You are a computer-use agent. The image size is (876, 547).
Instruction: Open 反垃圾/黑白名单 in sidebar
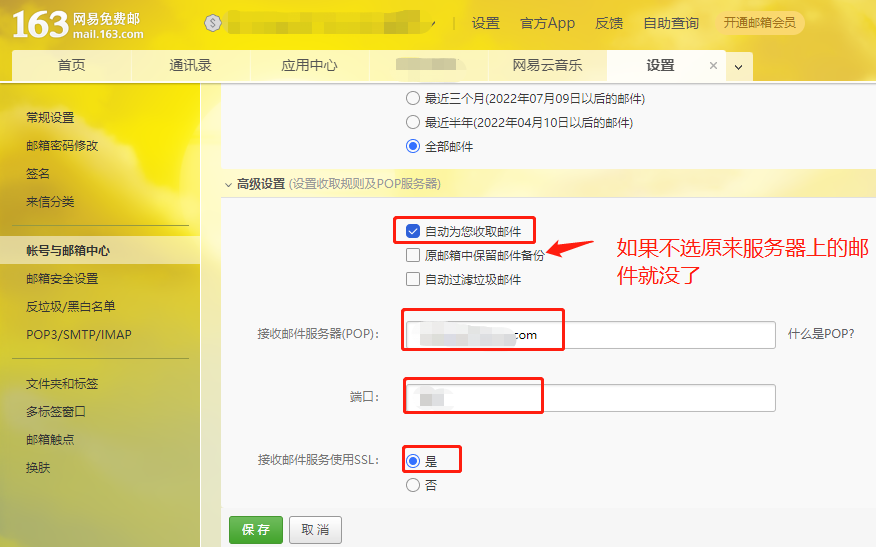pyautogui.click(x=70, y=306)
